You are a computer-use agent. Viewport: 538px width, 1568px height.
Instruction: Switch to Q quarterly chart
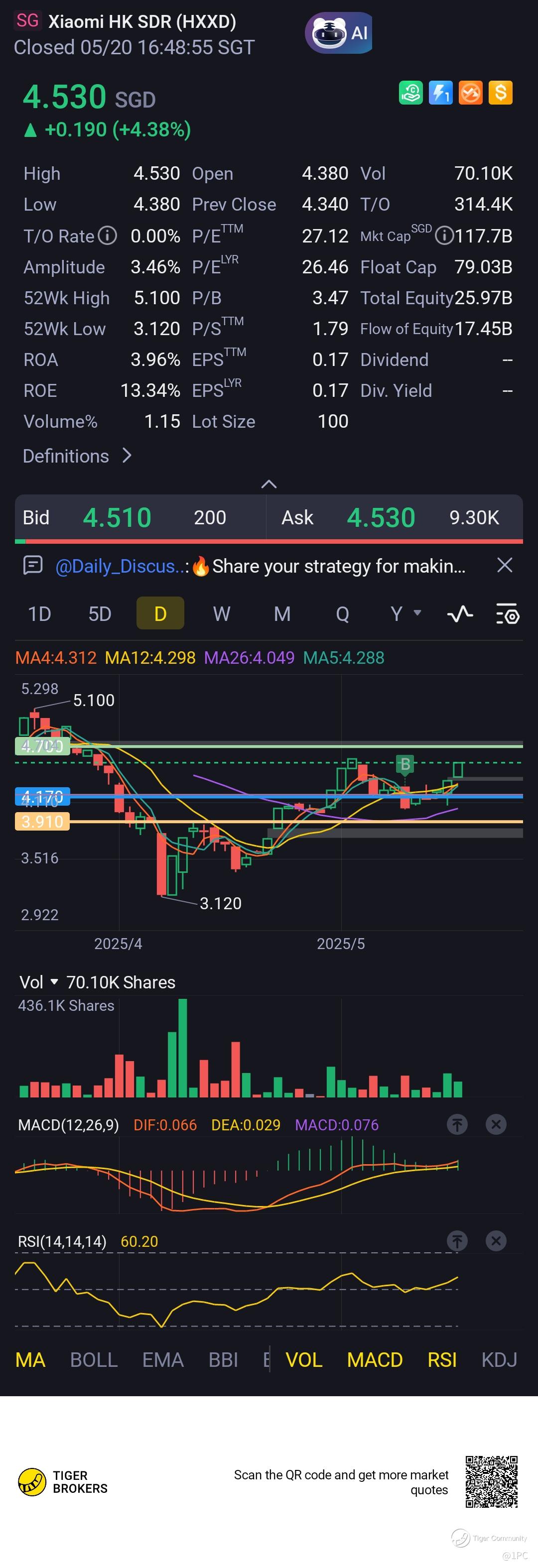point(342,613)
